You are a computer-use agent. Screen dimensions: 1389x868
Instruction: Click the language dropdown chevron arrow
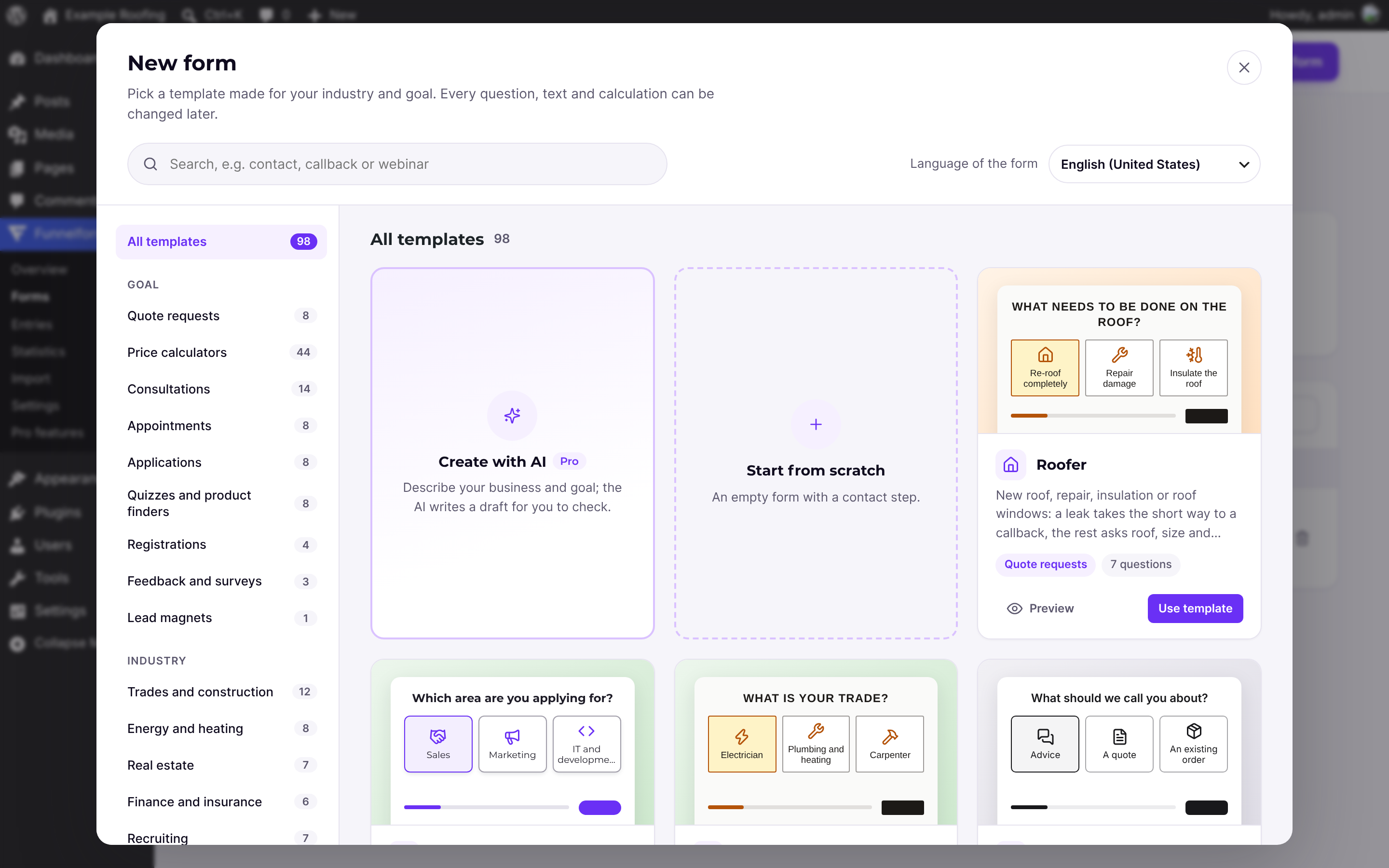coord(1243,165)
